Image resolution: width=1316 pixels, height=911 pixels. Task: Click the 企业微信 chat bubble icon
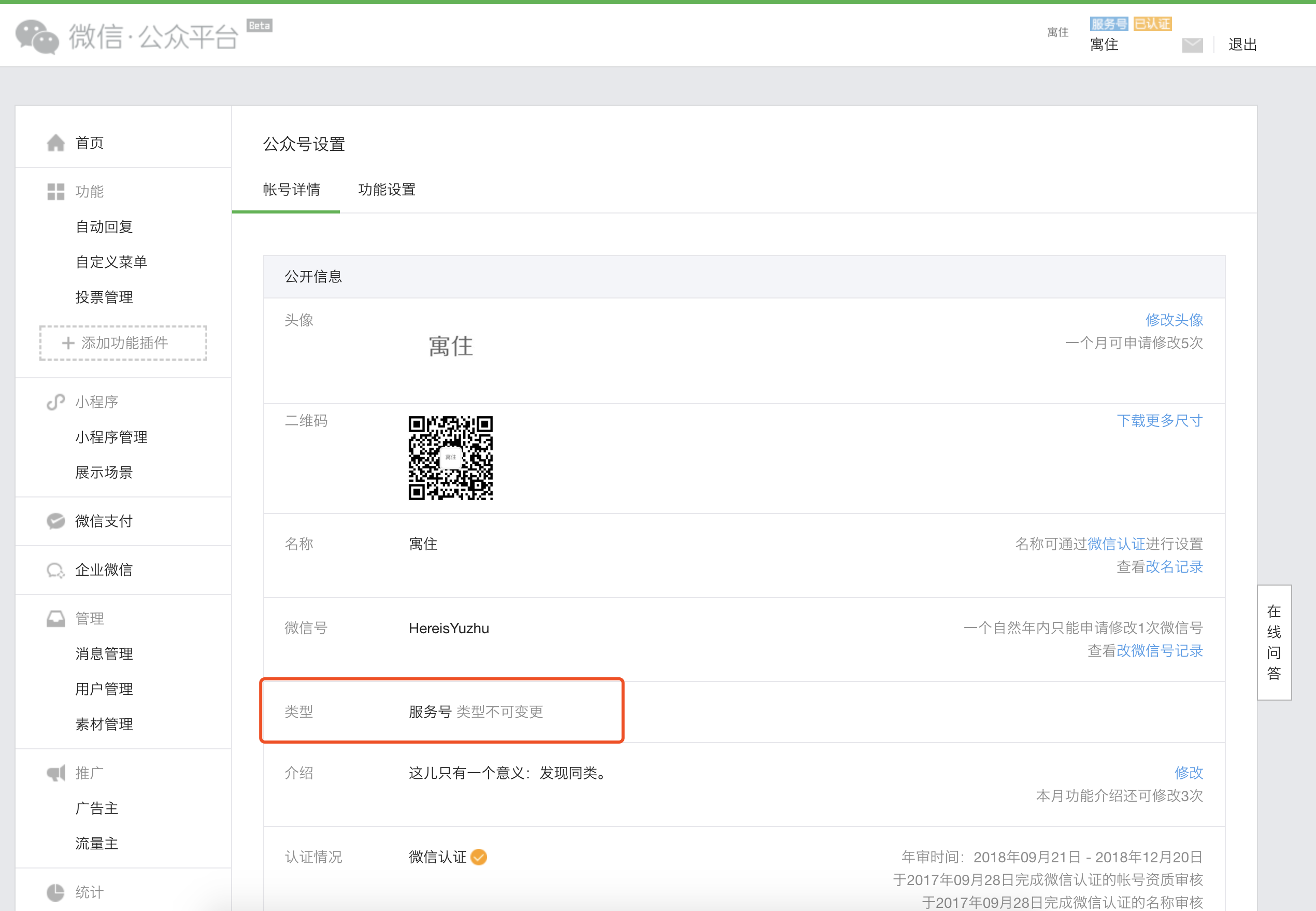[55, 570]
